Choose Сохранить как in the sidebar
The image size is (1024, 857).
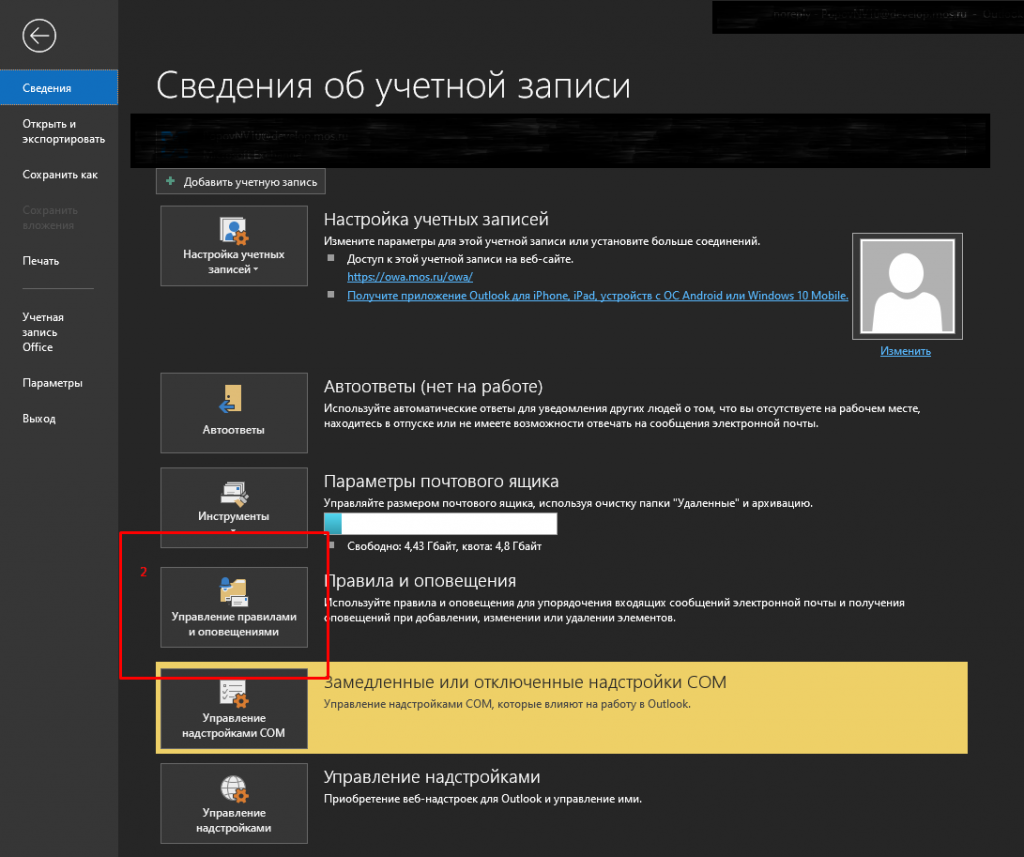(x=59, y=175)
